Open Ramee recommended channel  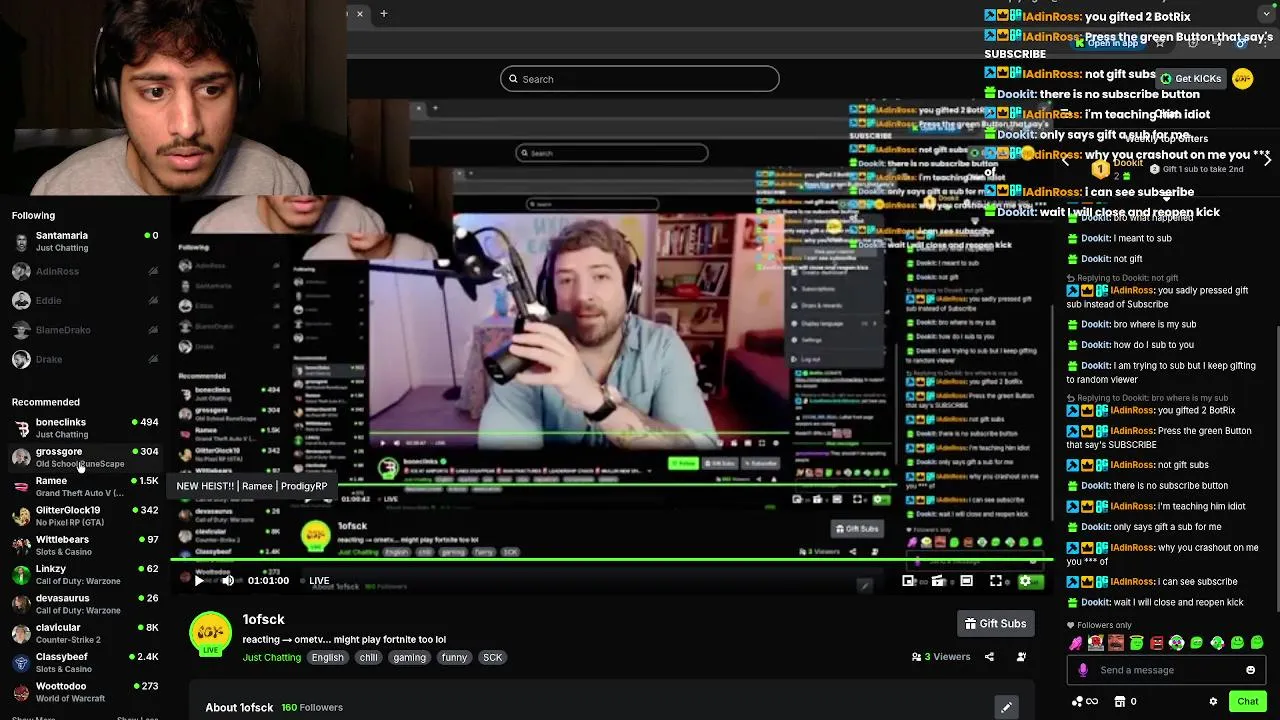84,486
